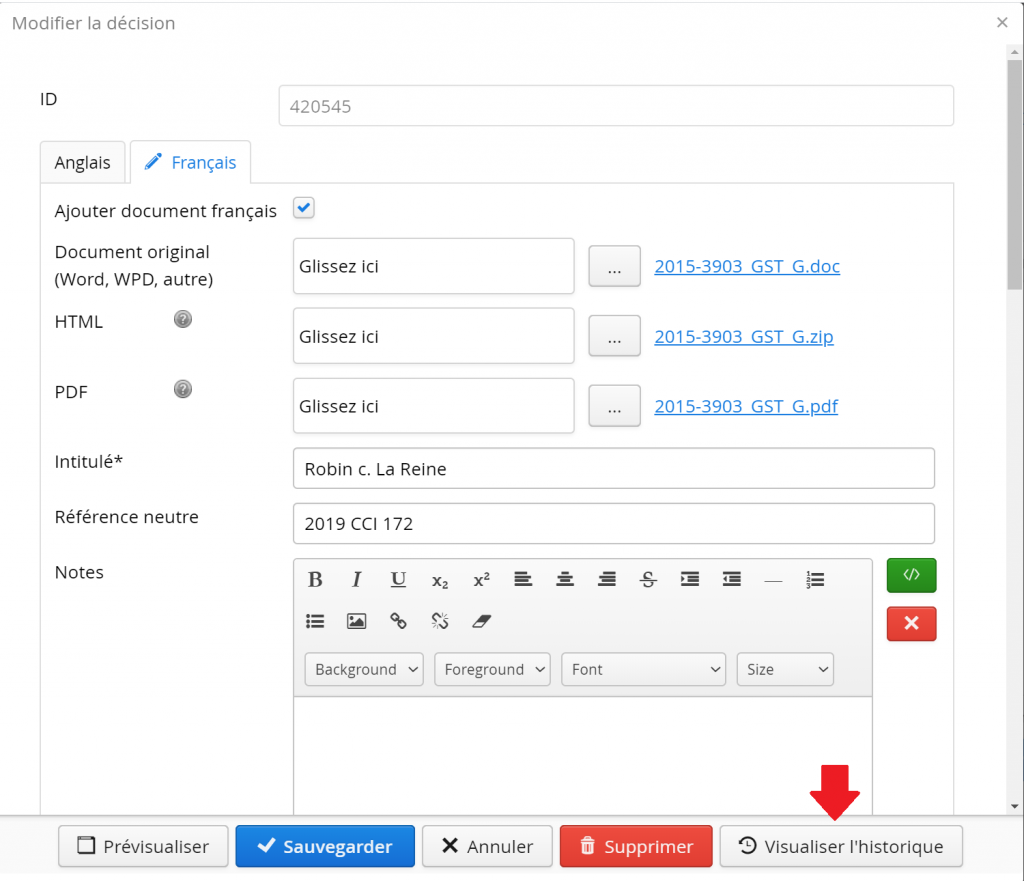Open the Size dropdown
Viewport: 1024px width, 881px height.
tap(784, 669)
